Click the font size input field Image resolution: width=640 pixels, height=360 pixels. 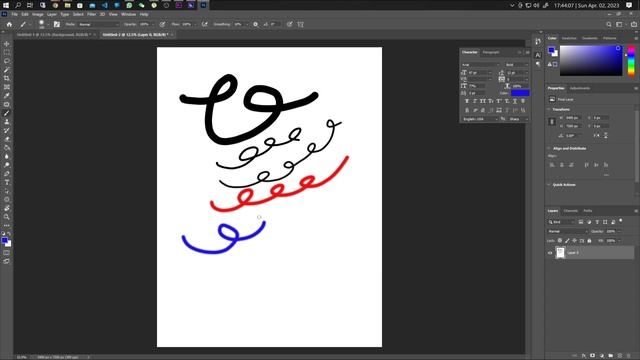click(x=478, y=73)
